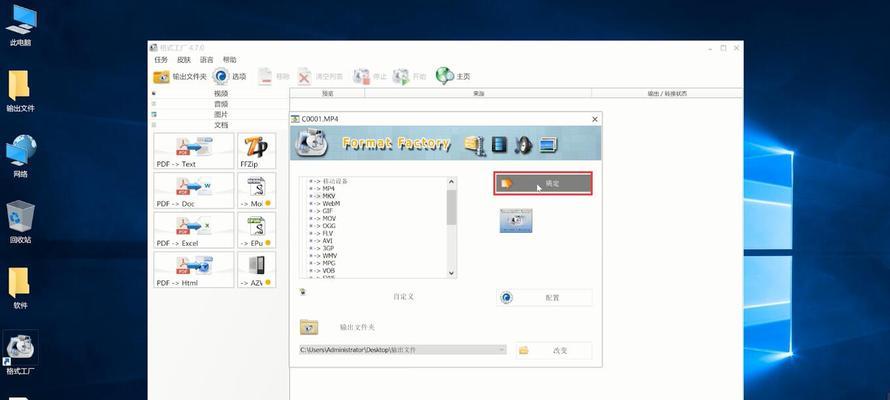Image resolution: width=890 pixels, height=400 pixels.
Task: Click format list scrollbar down arrow
Action: click(452, 273)
